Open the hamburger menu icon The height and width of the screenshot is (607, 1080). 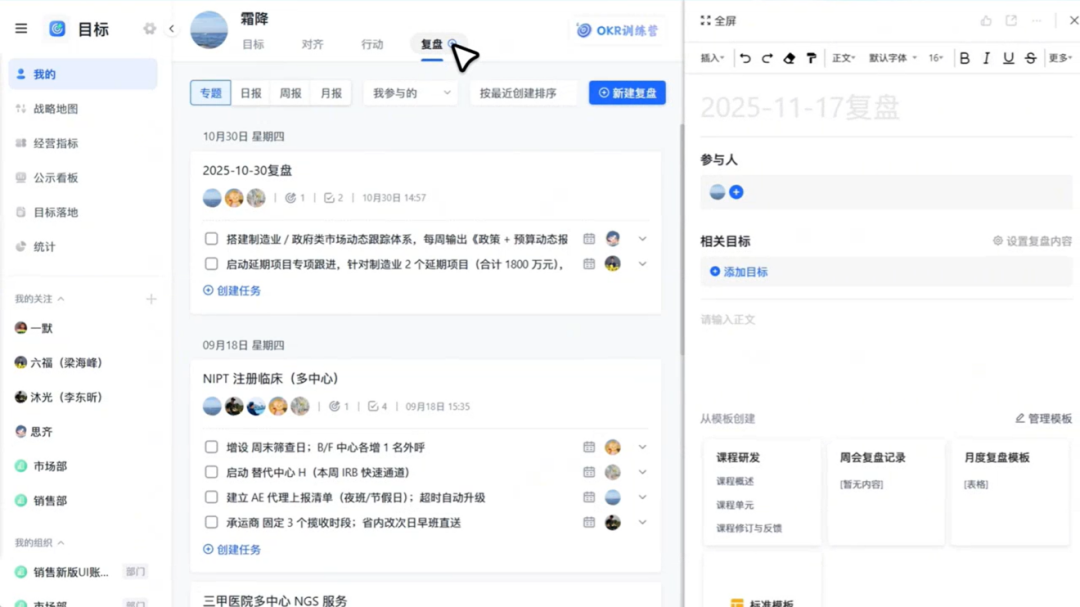pyautogui.click(x=21, y=29)
